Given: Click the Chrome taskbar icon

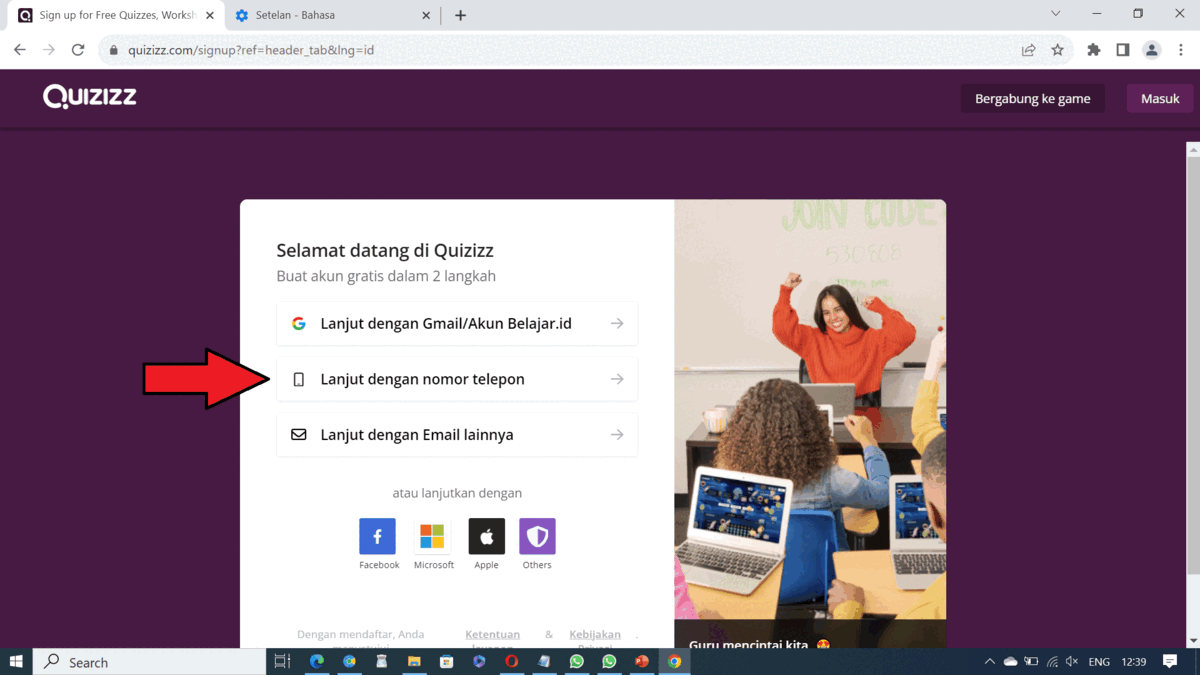Looking at the screenshot, I should [x=675, y=662].
